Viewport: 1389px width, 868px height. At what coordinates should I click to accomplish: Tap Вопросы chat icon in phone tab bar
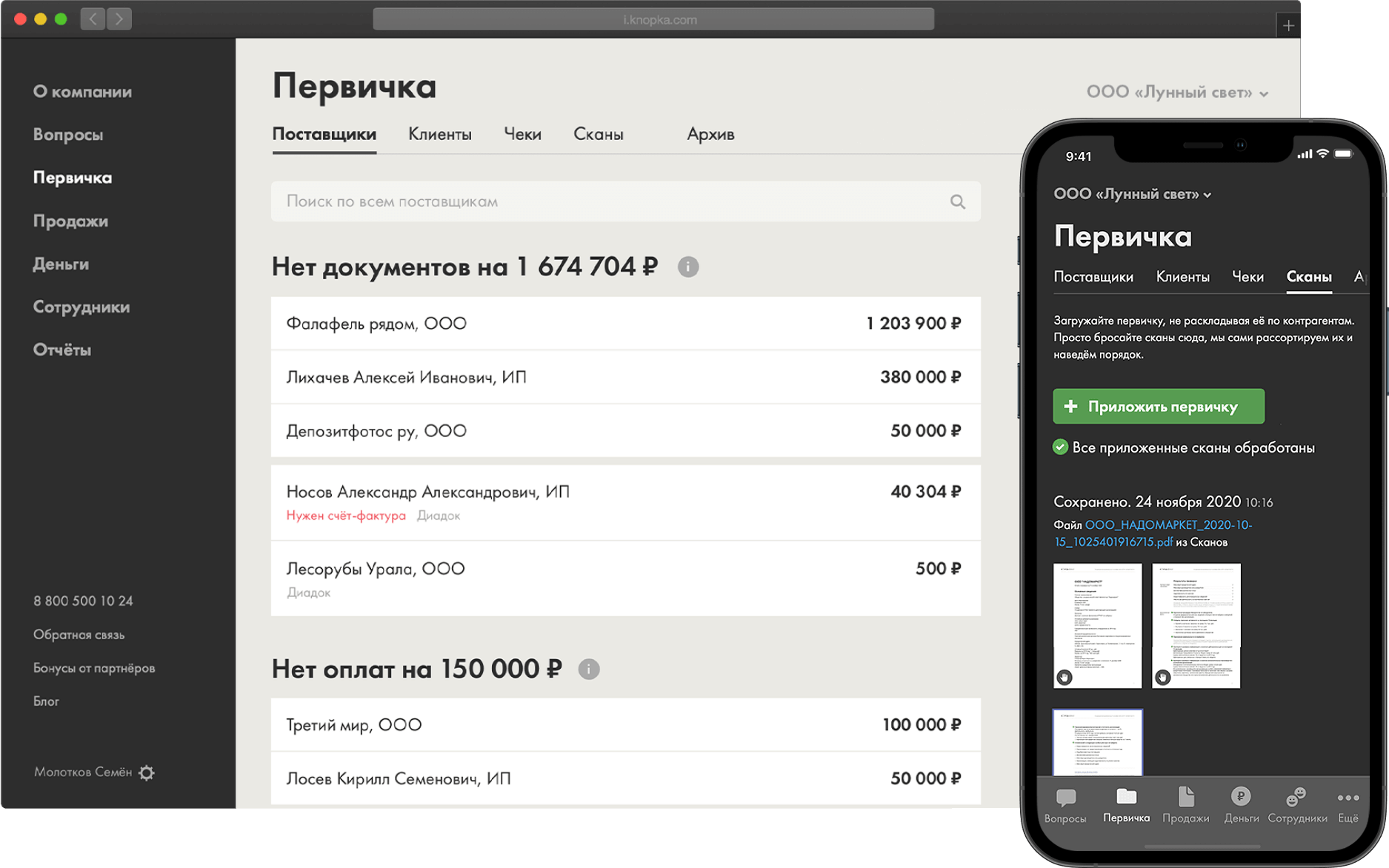click(1065, 798)
